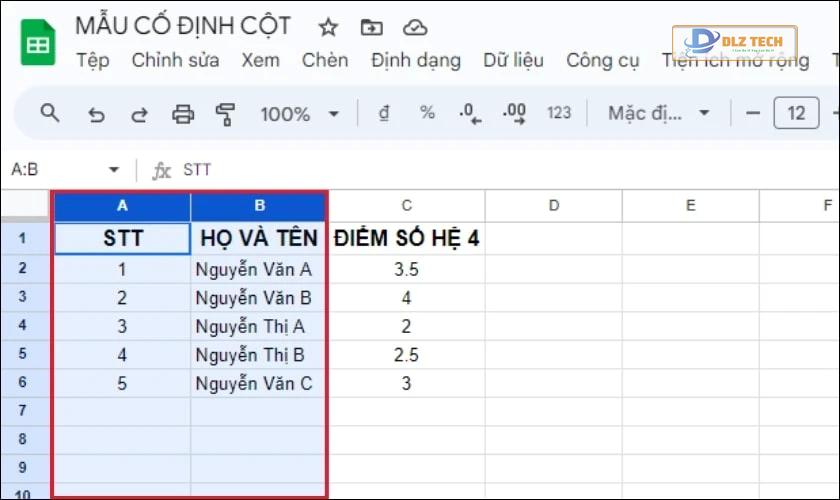Select cell ĐIỂM SỐ HỆ 4
This screenshot has height=500, width=840.
click(407, 238)
